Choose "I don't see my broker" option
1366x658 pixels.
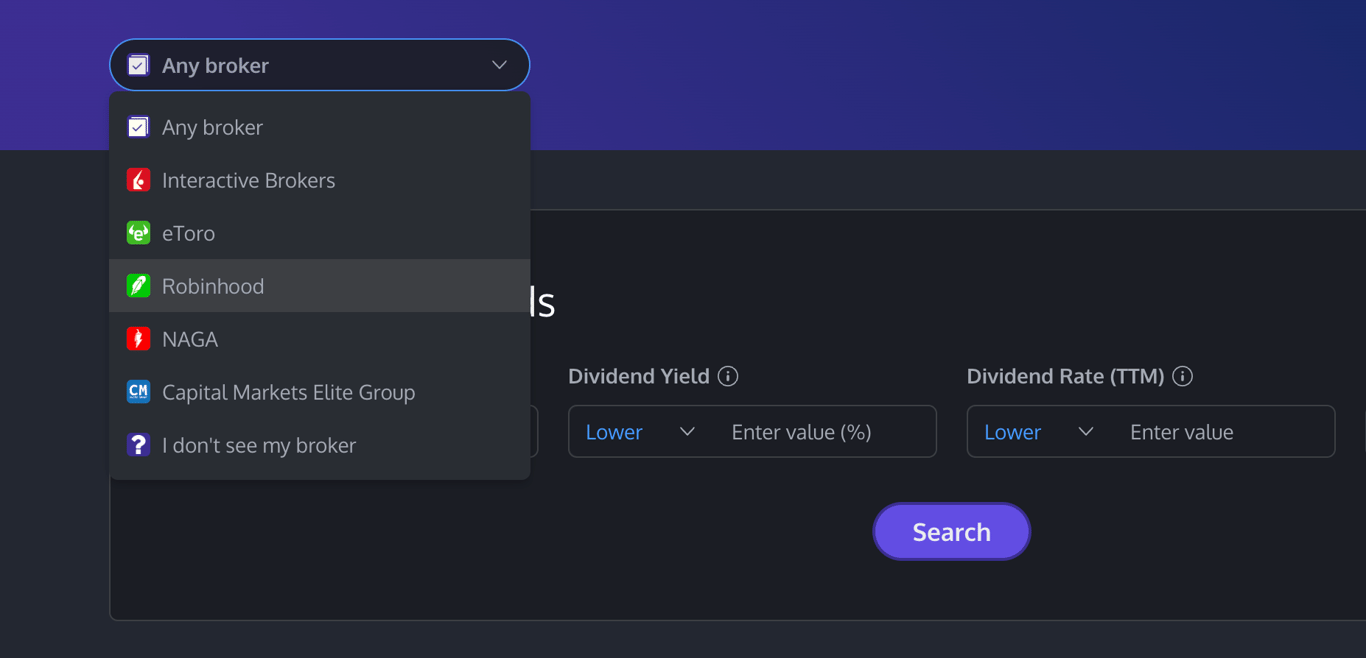pos(259,445)
